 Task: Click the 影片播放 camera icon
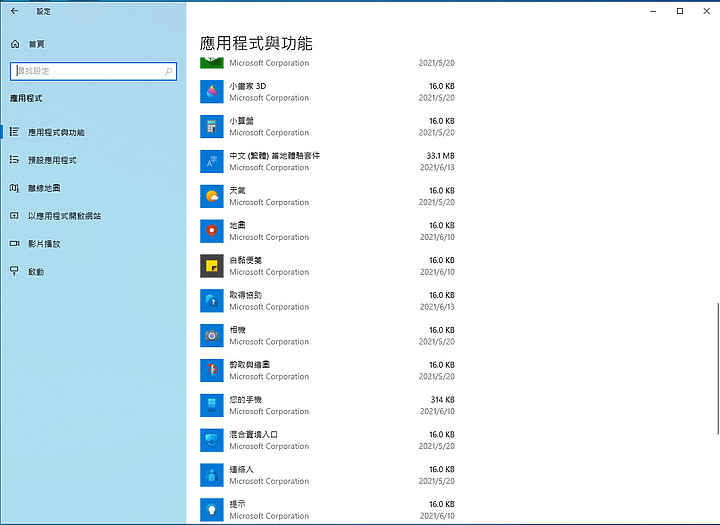(15, 244)
